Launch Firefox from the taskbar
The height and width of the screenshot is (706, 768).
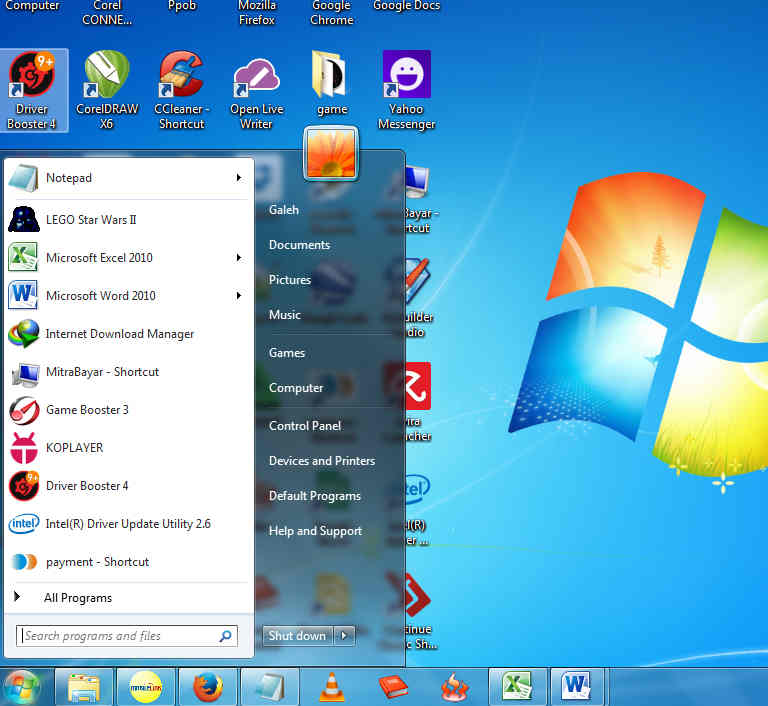coord(208,687)
